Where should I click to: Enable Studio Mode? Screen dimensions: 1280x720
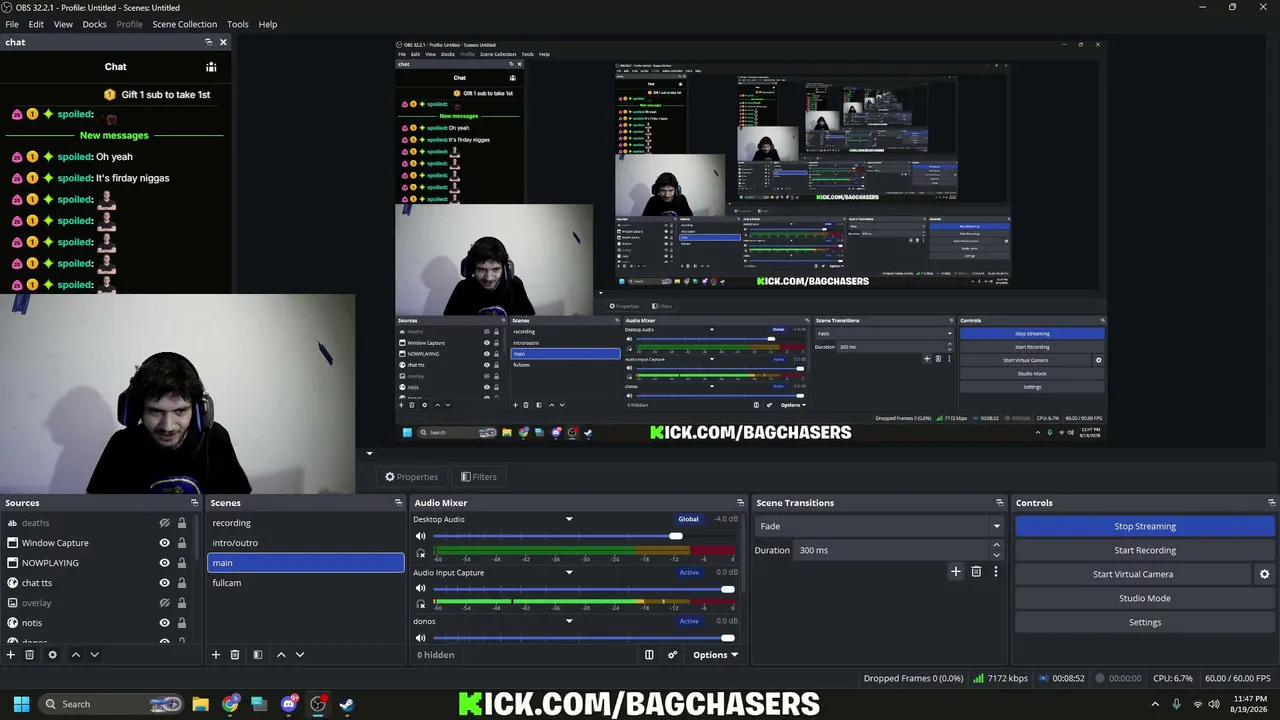click(1145, 598)
